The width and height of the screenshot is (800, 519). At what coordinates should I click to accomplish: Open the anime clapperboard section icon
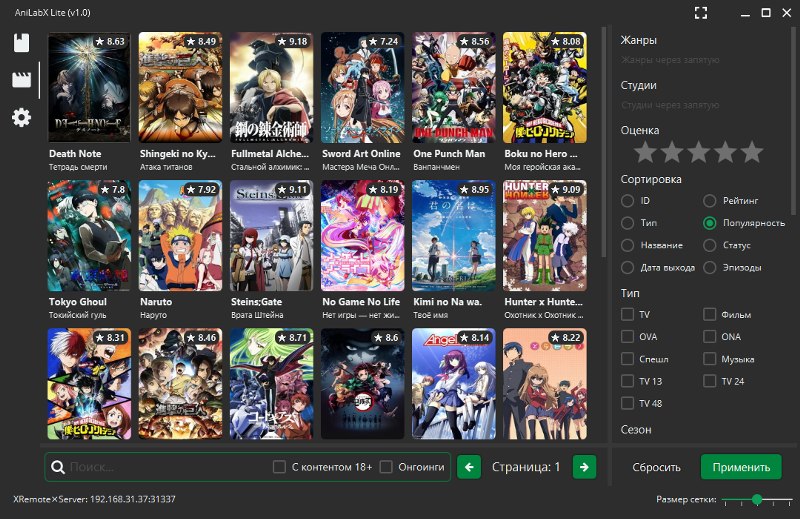(22, 80)
